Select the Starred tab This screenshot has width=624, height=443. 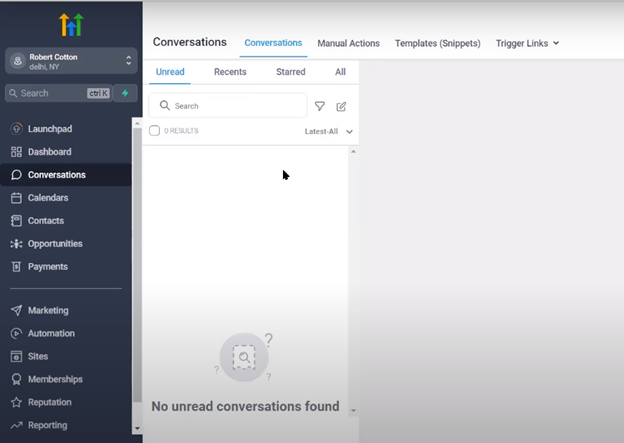pyautogui.click(x=291, y=72)
